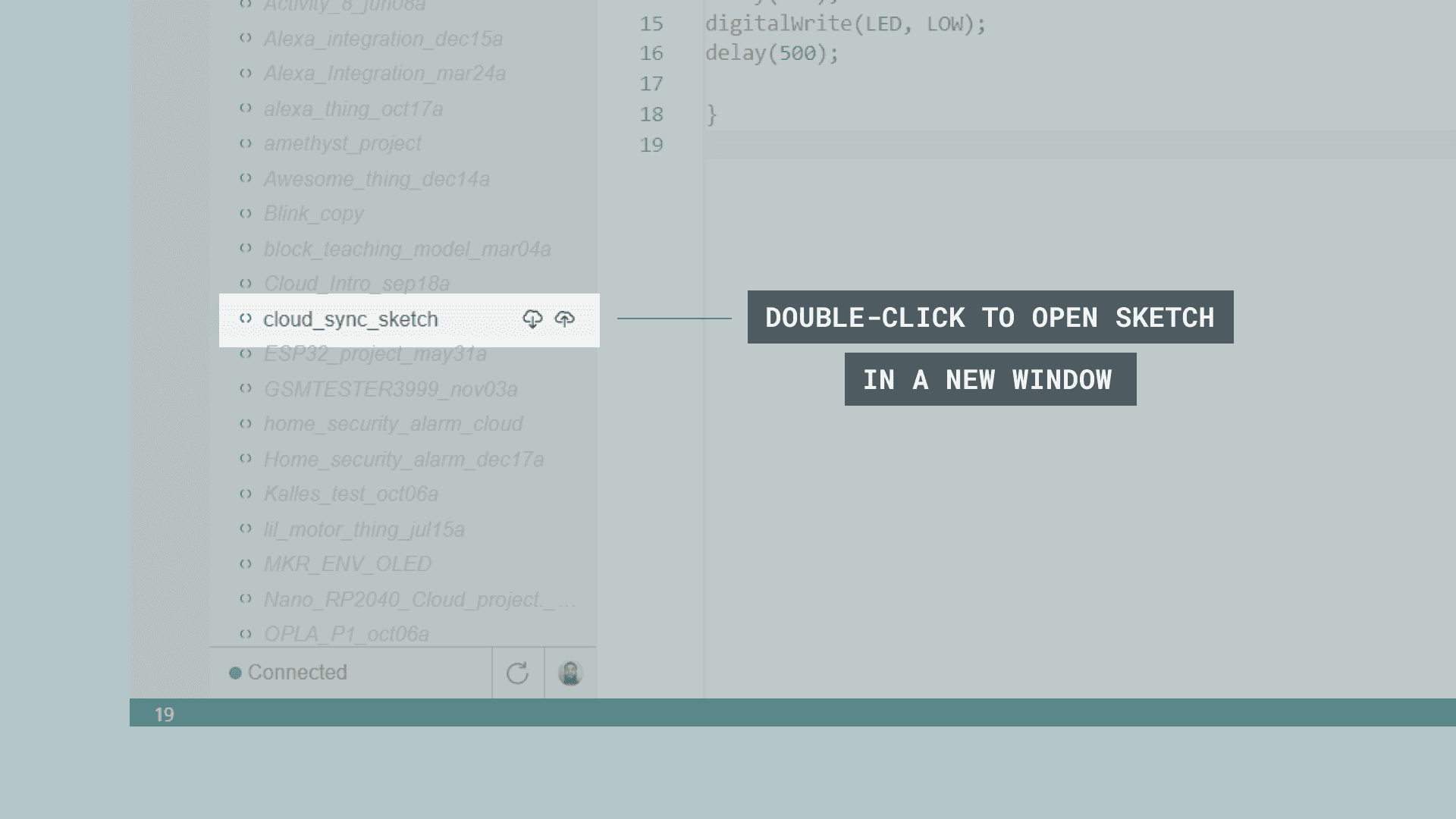Screen dimensions: 1456x819
Task: Click the sketch icon next to Blink_copy
Action: [246, 213]
